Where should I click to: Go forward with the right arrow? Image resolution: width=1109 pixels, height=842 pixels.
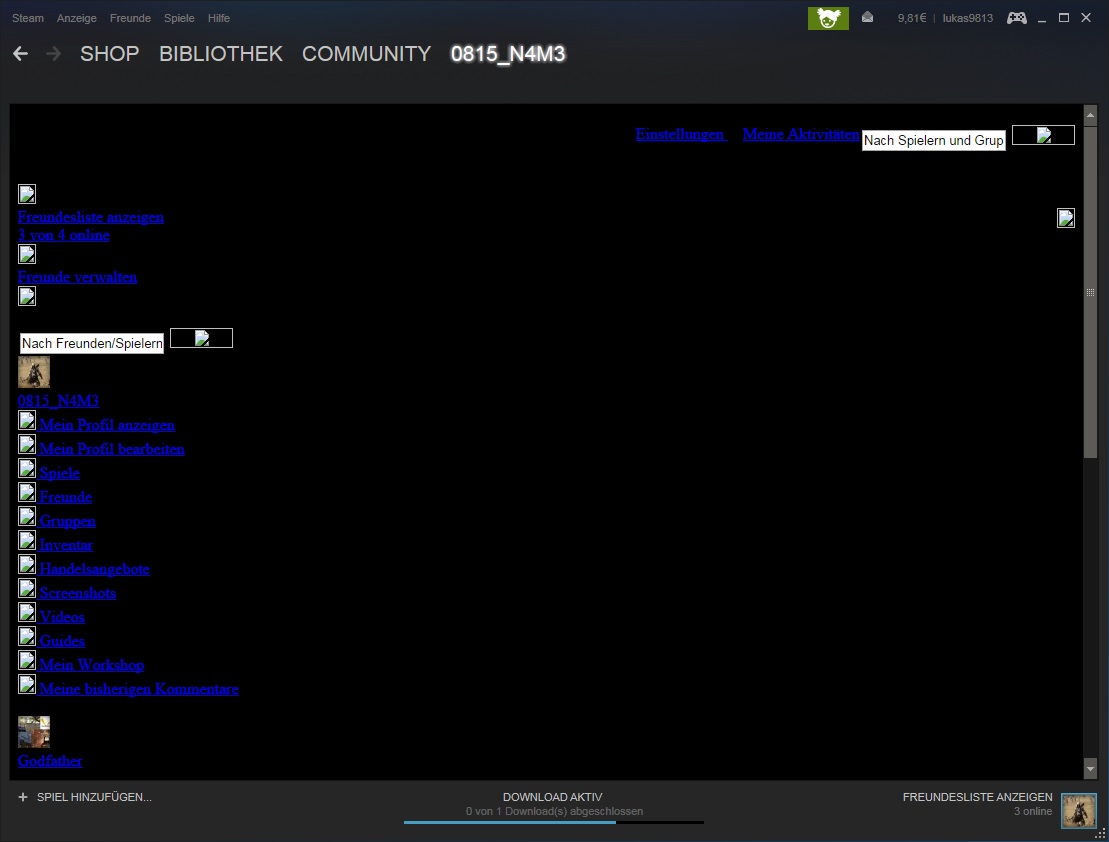[x=53, y=54]
